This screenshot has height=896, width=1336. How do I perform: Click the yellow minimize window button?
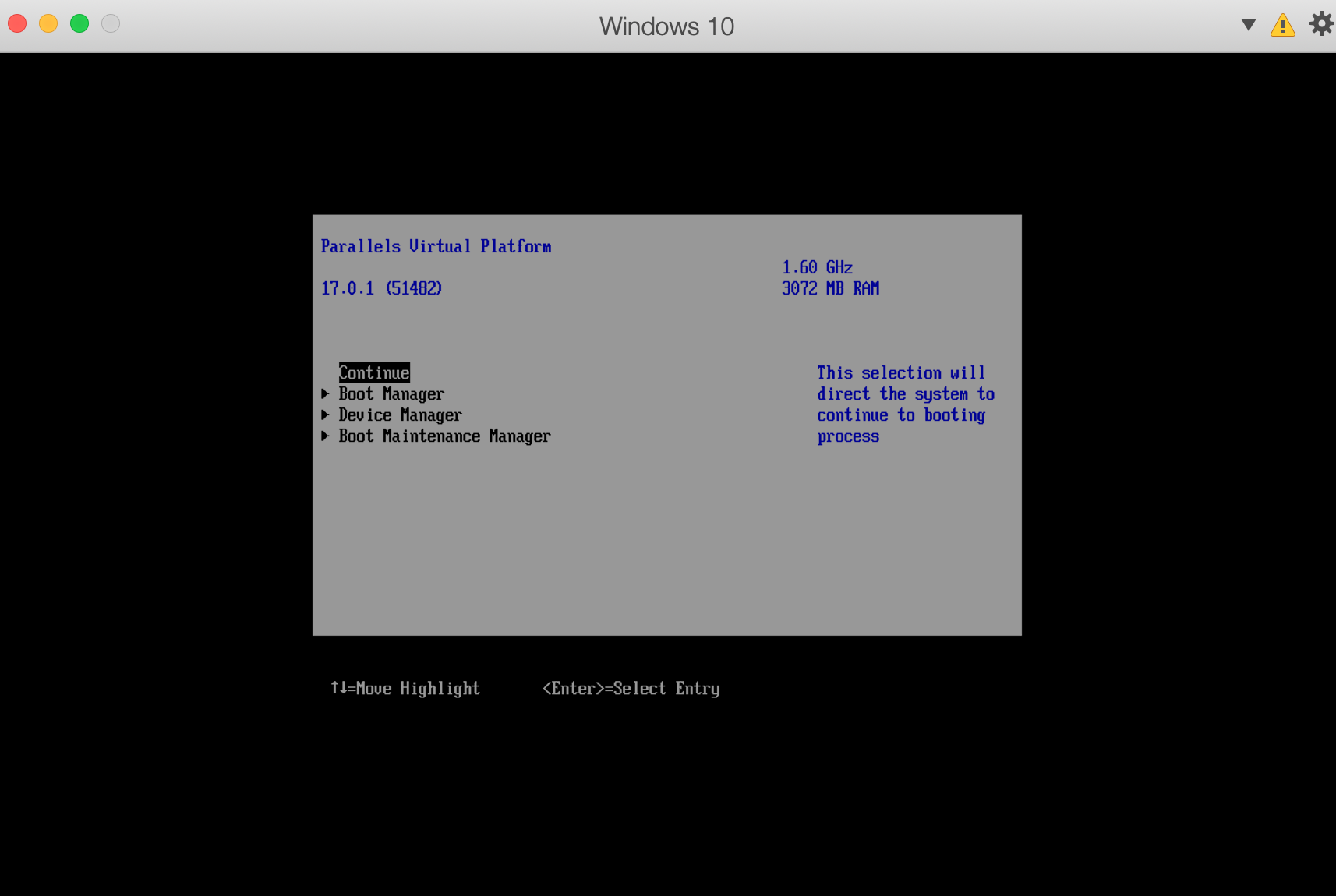click(x=48, y=24)
